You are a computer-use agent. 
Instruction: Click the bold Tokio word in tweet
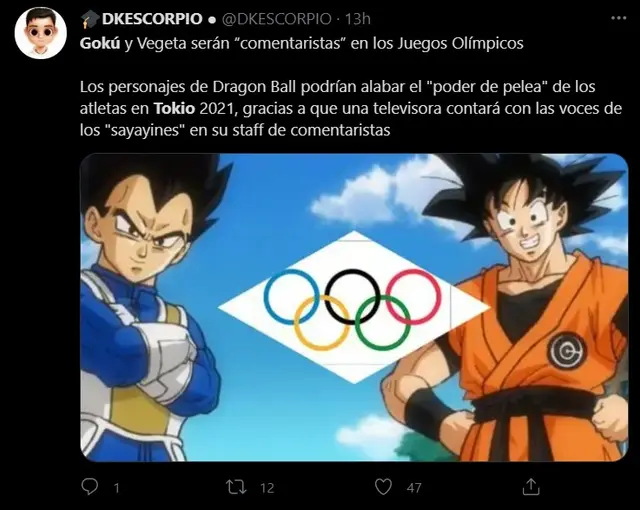click(x=174, y=109)
